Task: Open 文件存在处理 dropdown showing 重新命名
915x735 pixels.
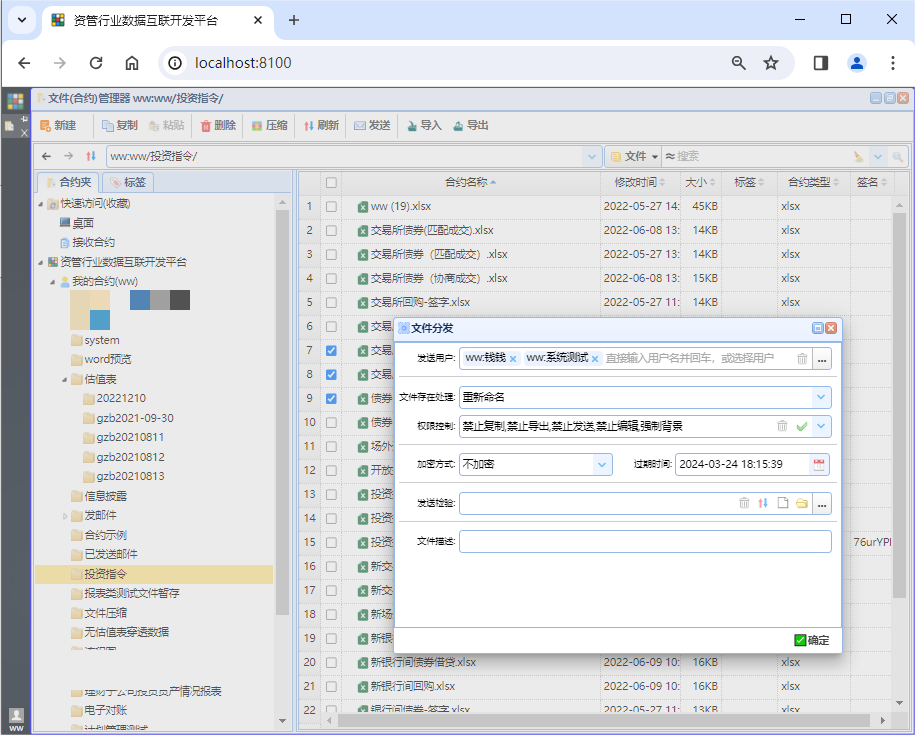Action: click(x=820, y=397)
